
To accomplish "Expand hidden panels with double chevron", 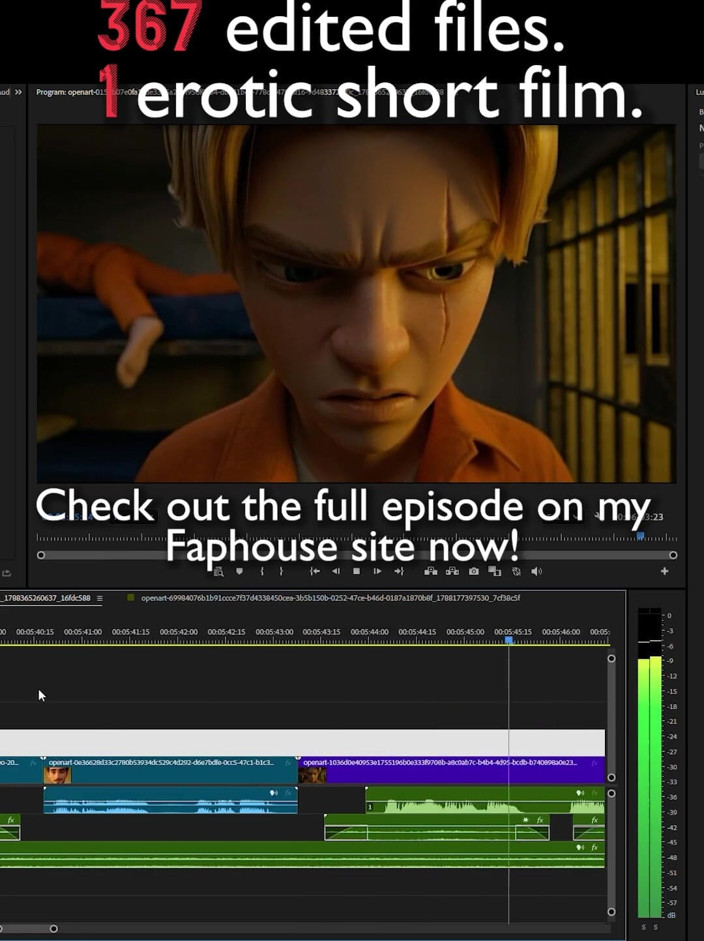I will coord(19,92).
